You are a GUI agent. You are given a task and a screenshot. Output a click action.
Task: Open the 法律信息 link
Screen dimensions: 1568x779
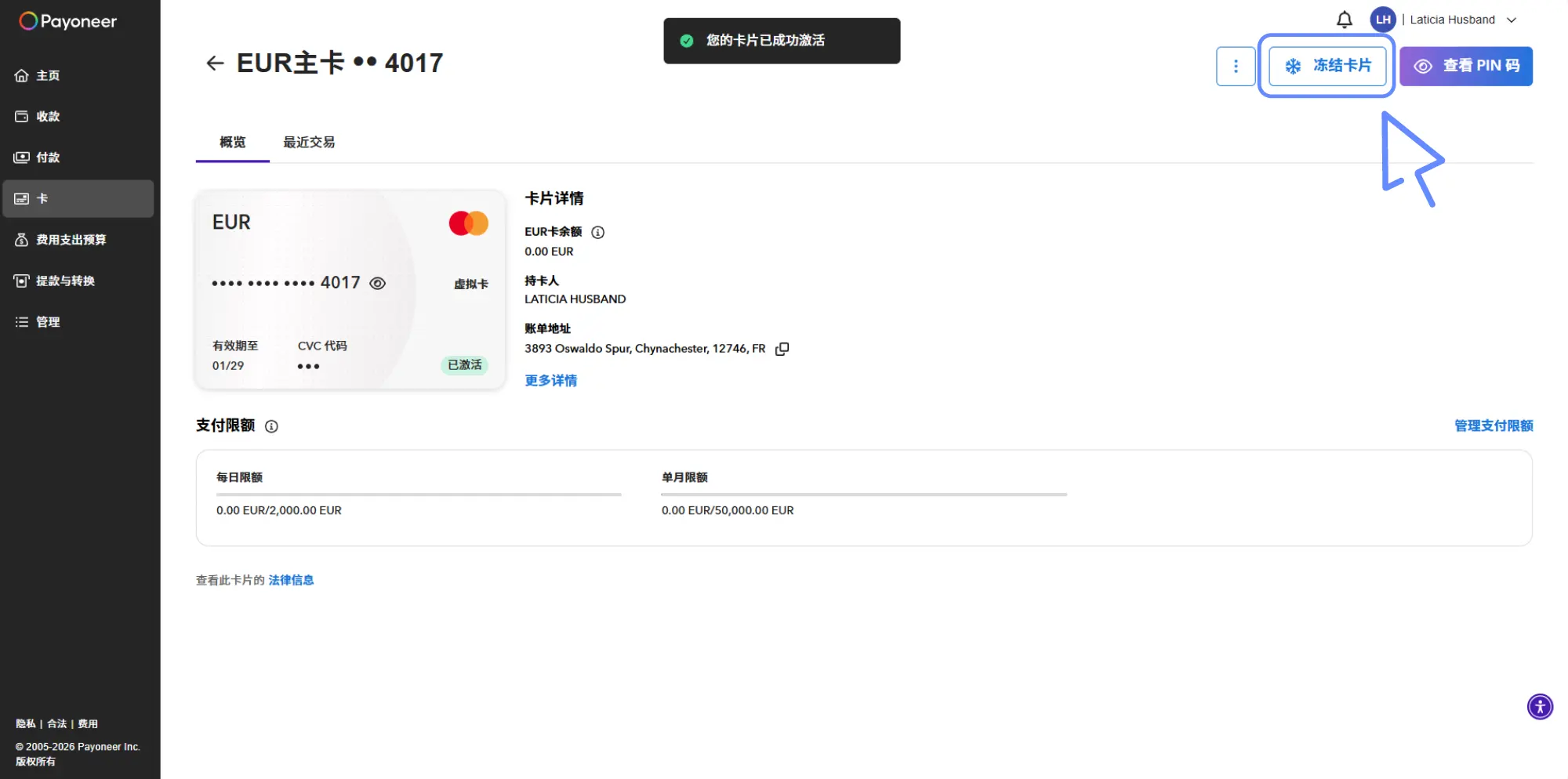[x=291, y=580]
